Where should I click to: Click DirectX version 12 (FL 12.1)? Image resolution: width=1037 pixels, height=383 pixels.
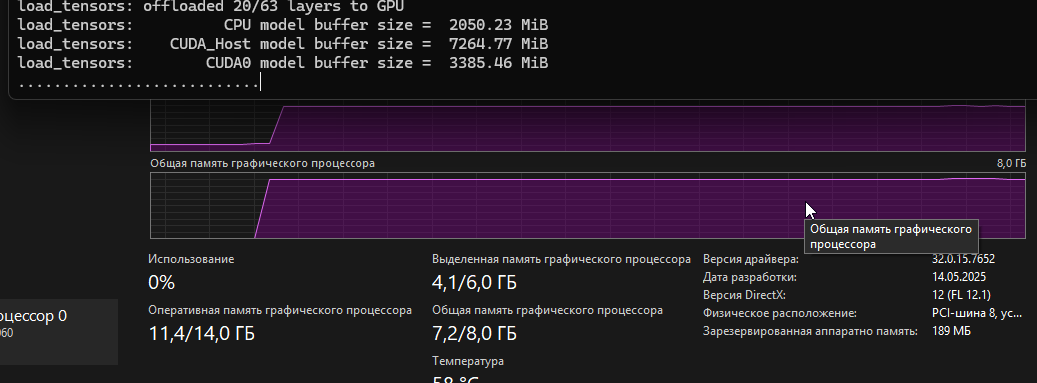961,295
